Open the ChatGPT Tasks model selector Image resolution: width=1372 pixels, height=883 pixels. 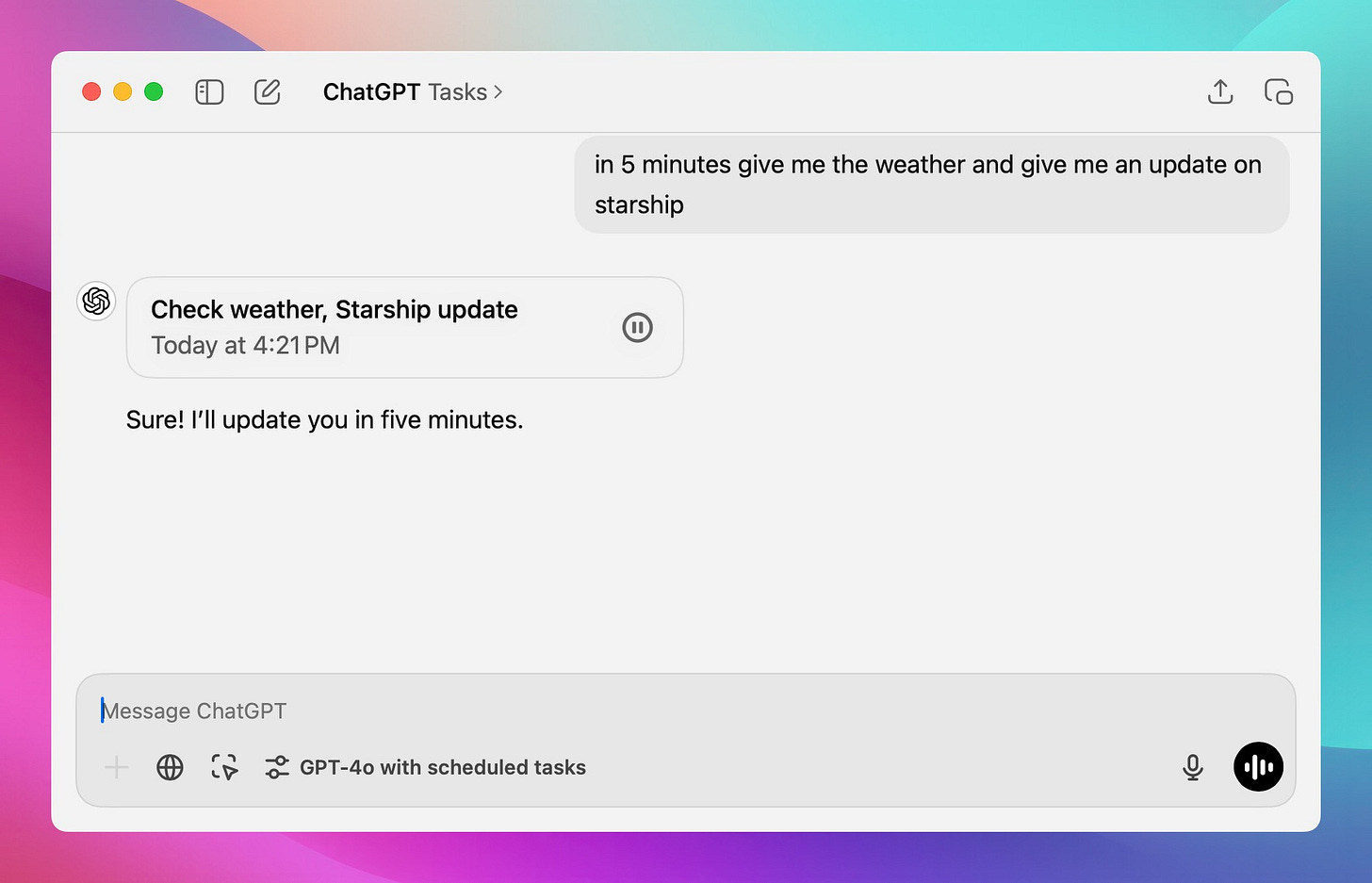413,91
